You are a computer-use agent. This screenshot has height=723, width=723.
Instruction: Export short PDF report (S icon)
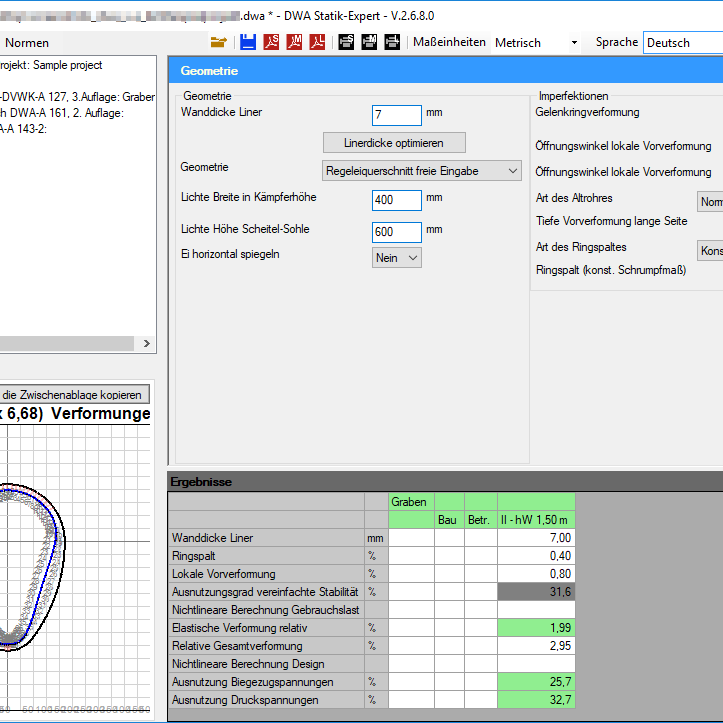click(x=271, y=42)
